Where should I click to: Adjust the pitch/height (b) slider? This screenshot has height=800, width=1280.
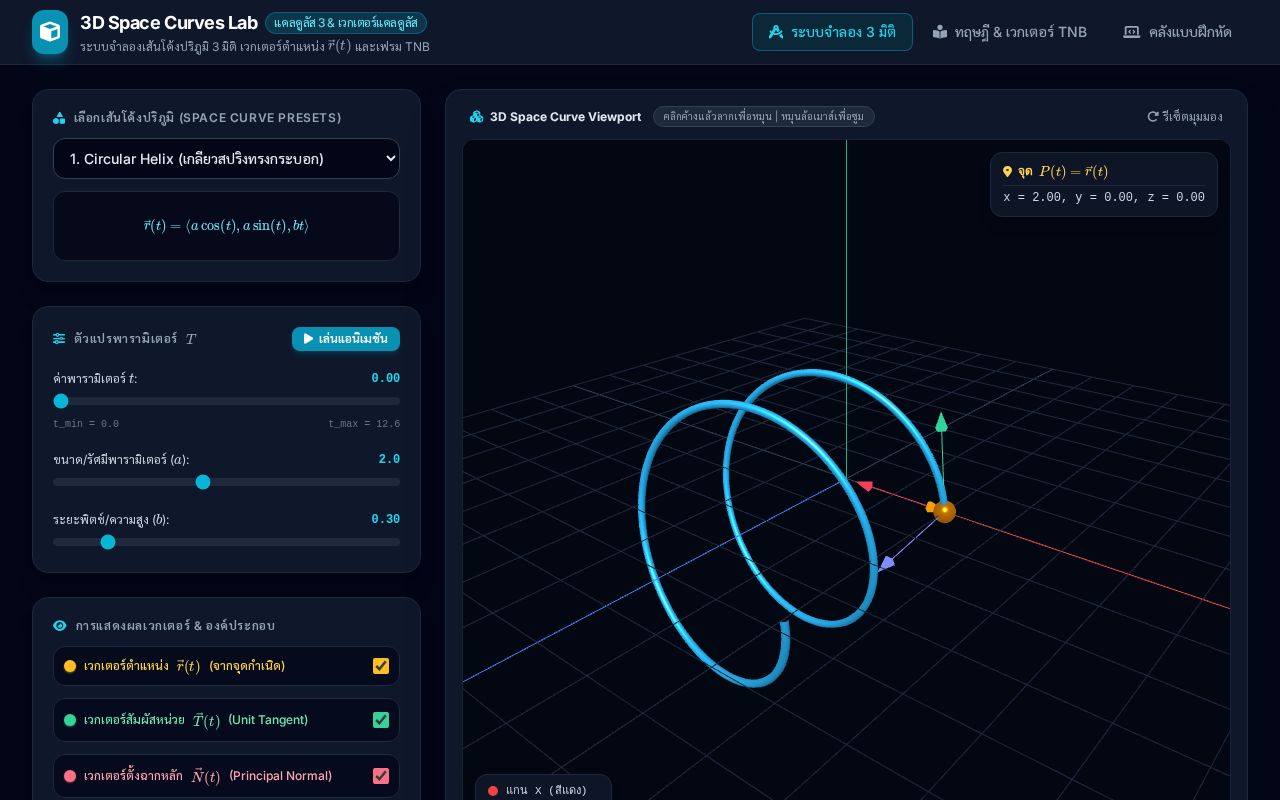[x=226, y=542]
